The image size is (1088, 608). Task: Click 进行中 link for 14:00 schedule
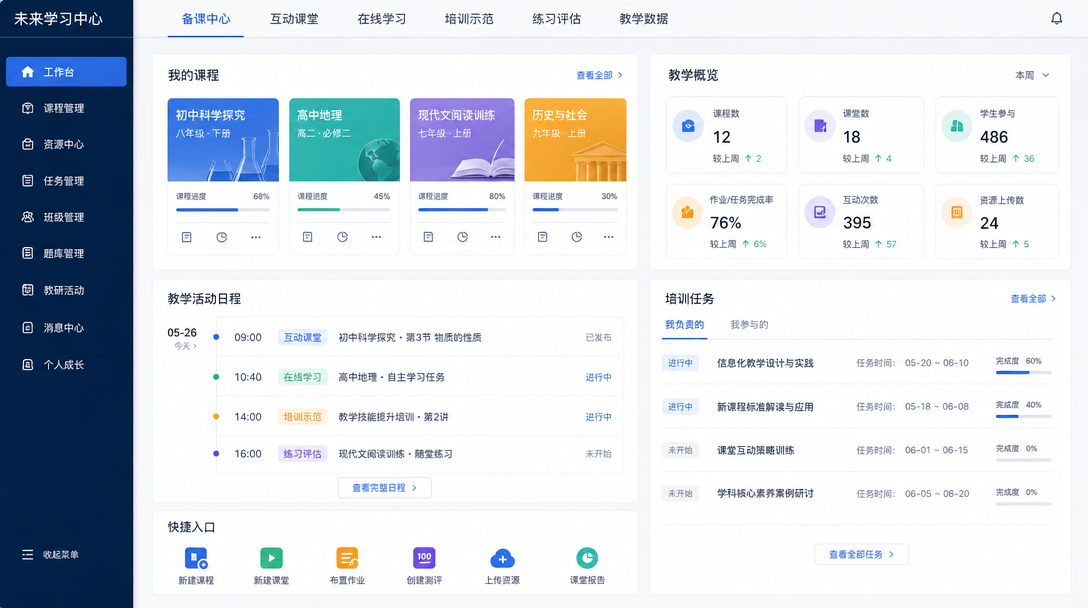point(598,417)
